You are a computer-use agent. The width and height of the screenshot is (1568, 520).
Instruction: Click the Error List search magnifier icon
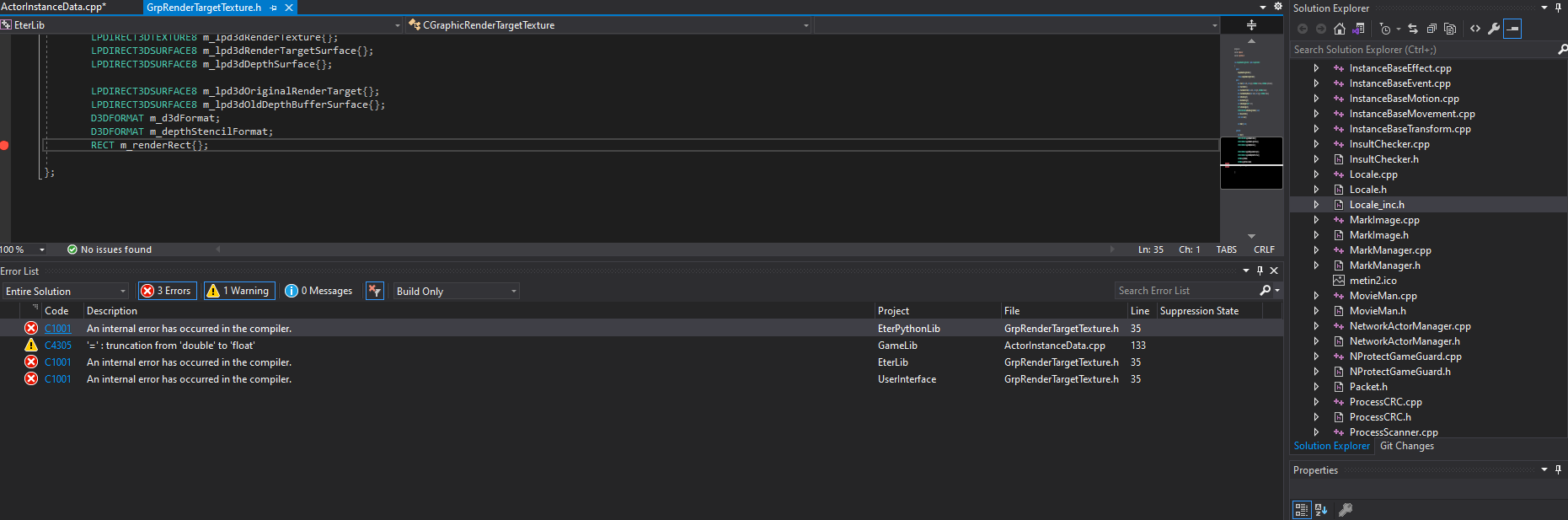1265,291
